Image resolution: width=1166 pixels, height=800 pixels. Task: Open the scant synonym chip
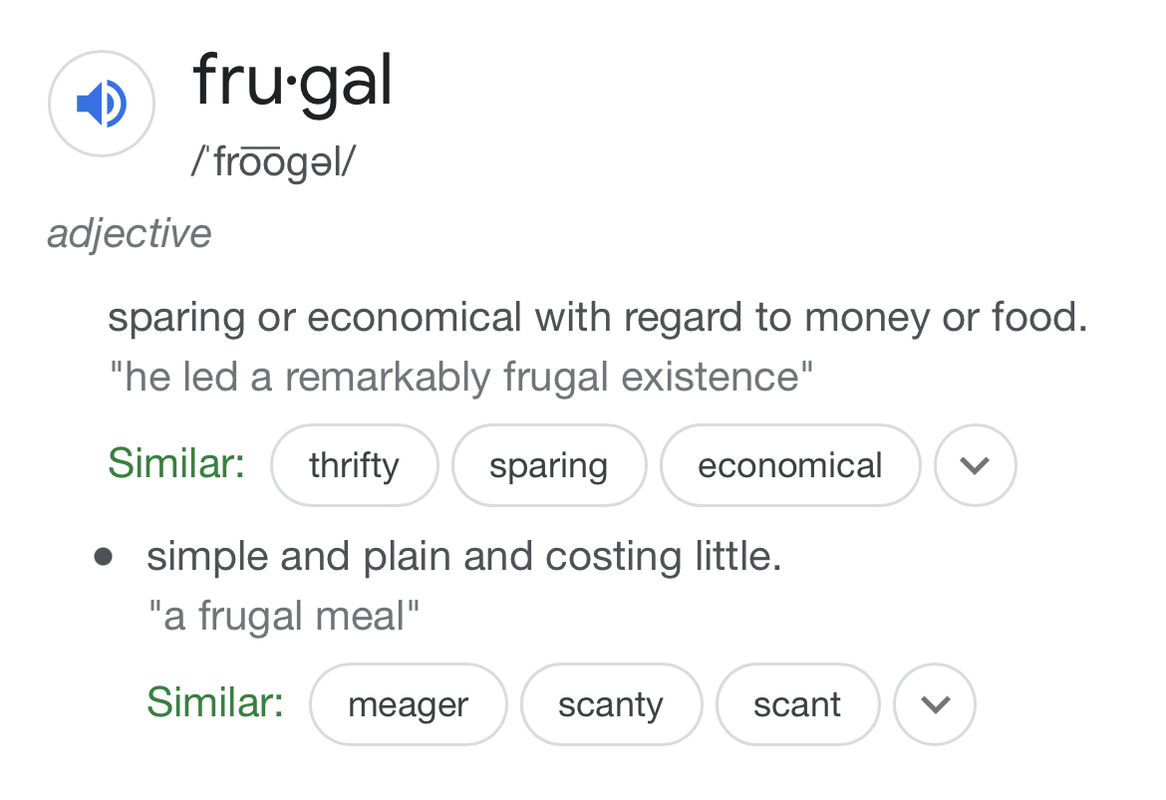(797, 704)
